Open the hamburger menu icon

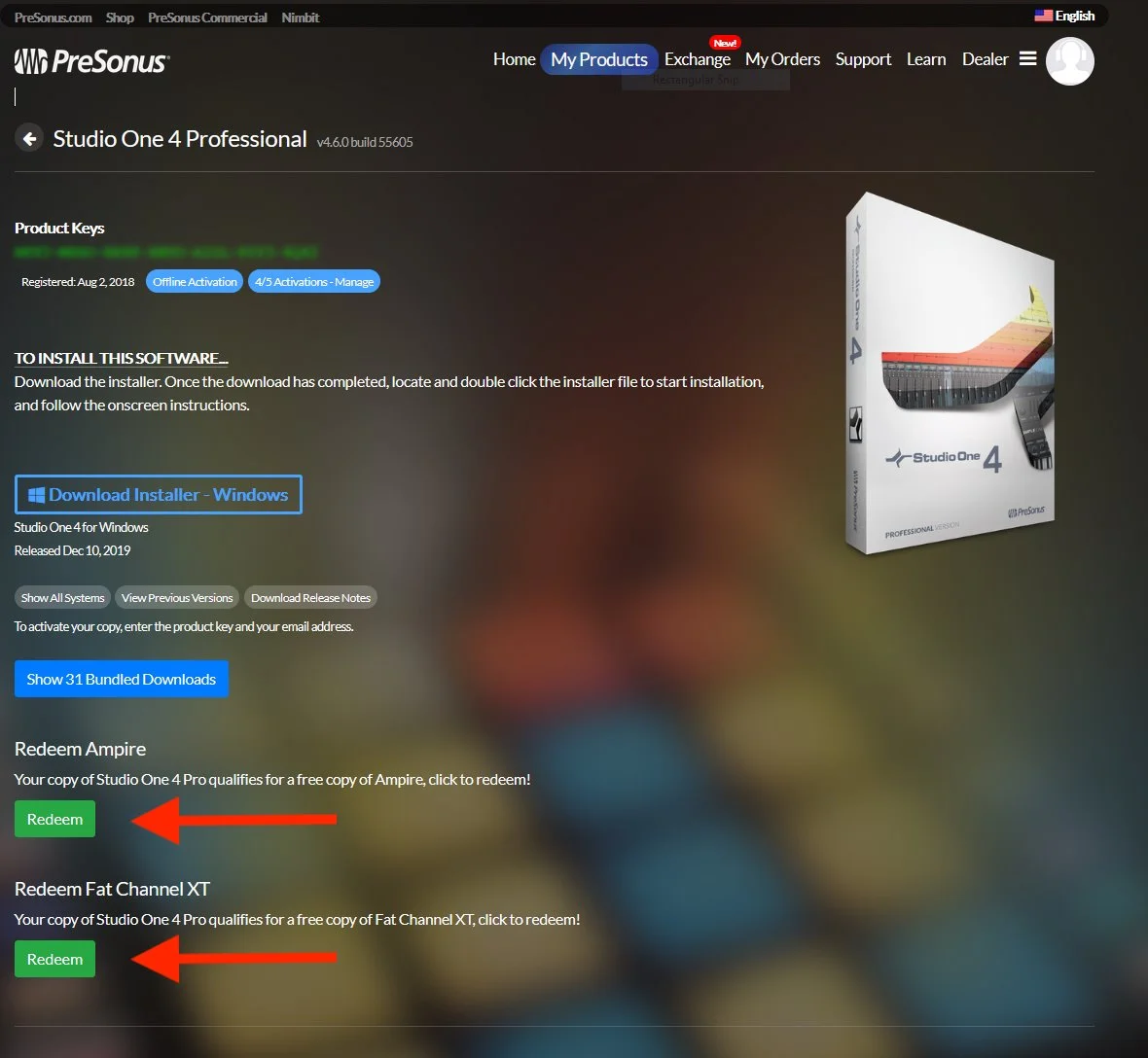(x=1028, y=58)
